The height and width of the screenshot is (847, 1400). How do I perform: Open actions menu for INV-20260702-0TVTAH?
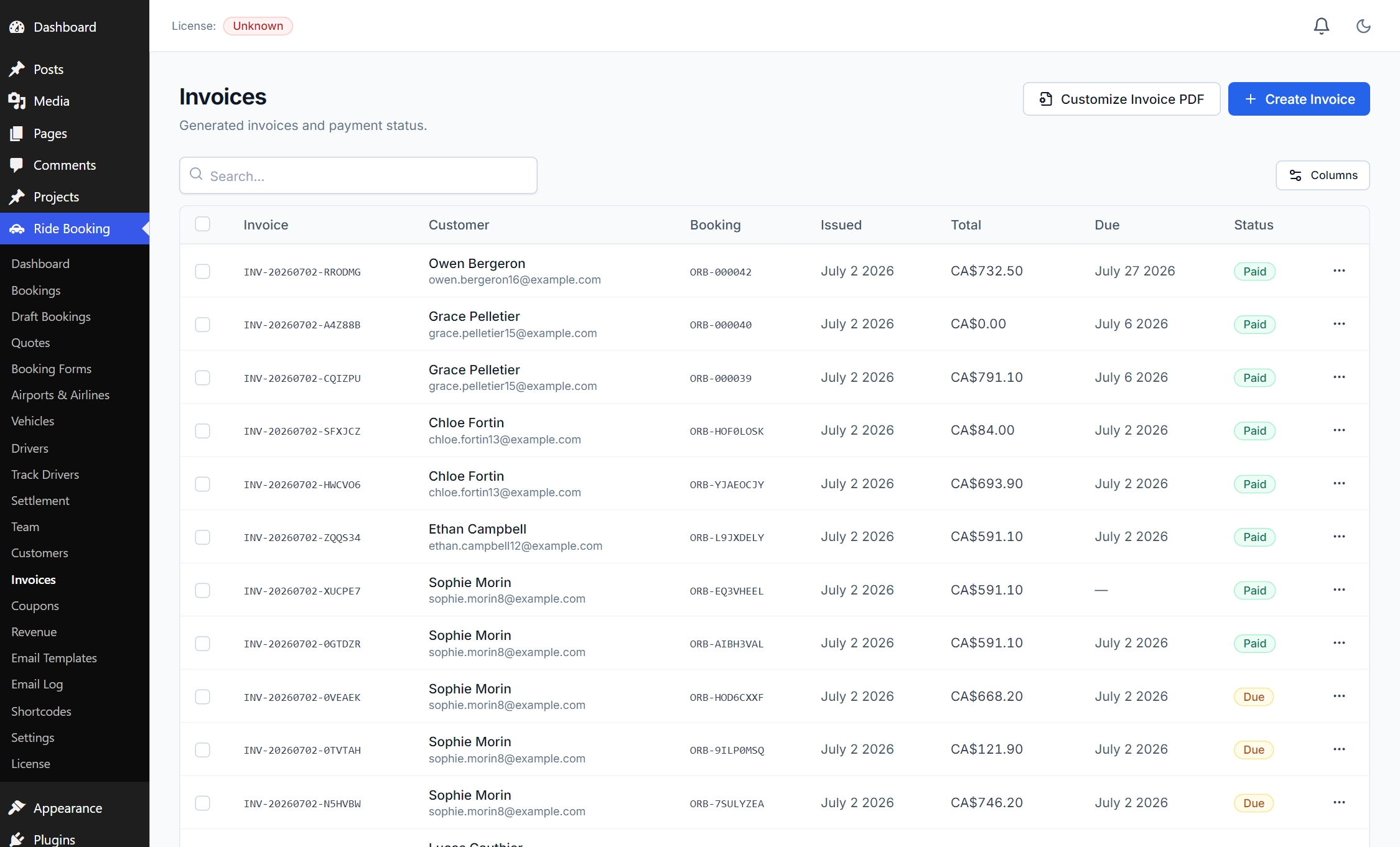point(1339,749)
